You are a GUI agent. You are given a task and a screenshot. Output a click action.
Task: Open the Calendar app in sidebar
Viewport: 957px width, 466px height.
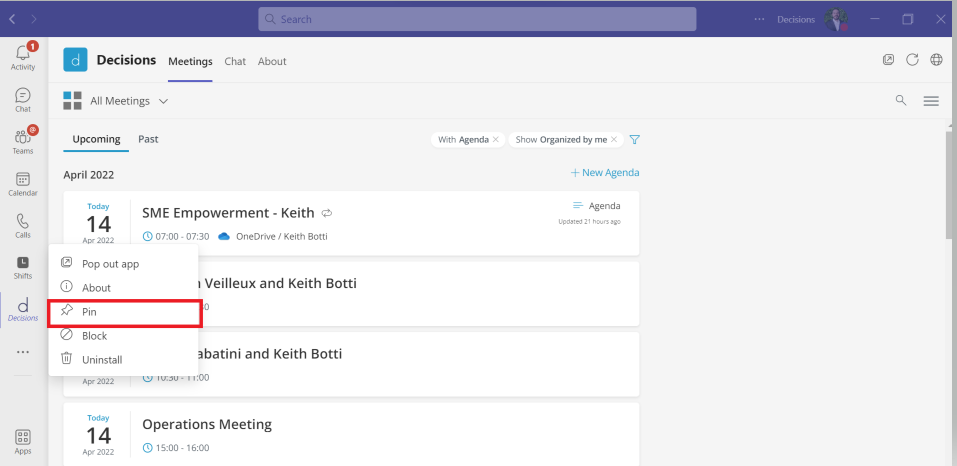point(23,184)
